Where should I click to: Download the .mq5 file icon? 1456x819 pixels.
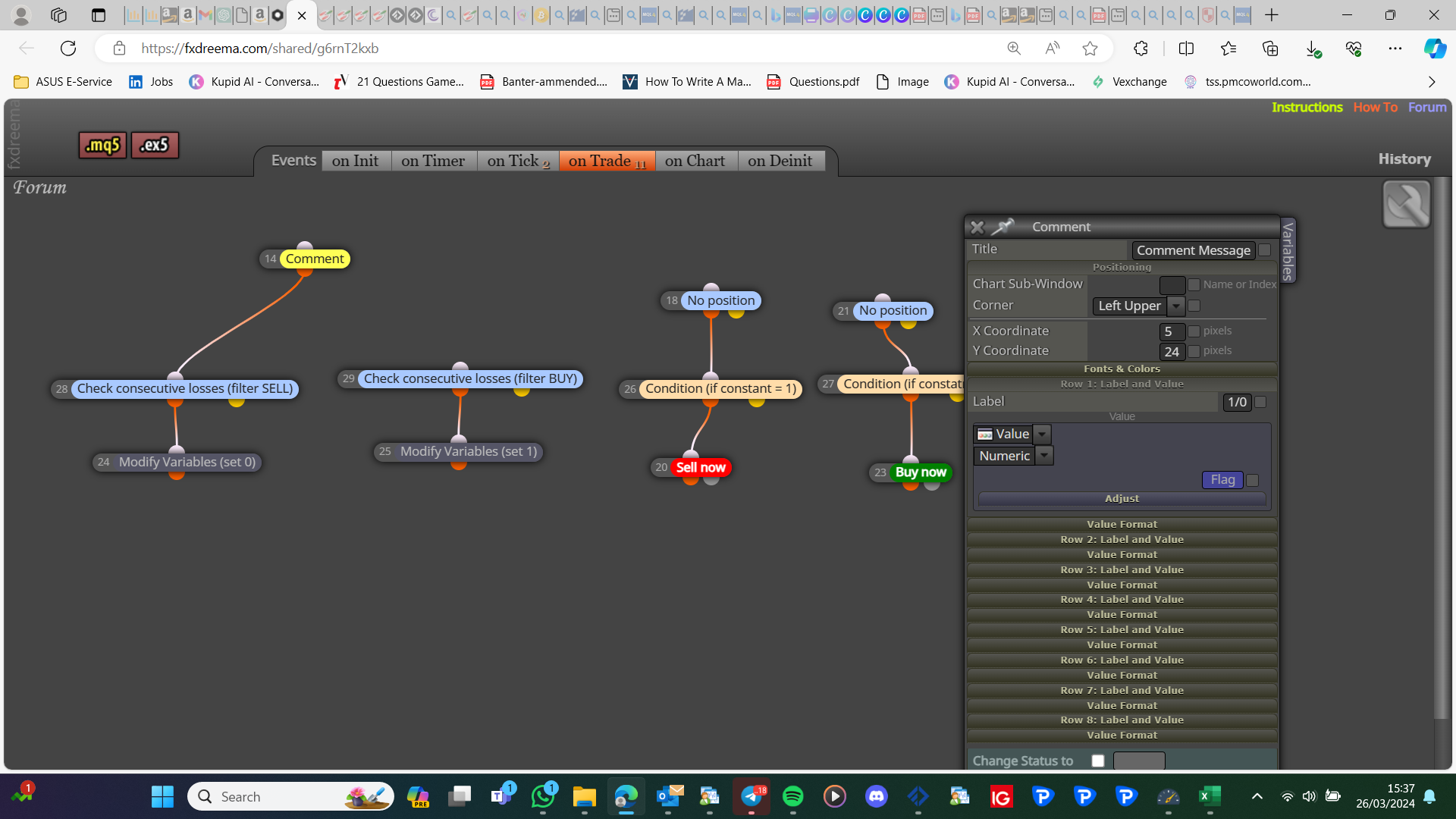click(x=102, y=145)
